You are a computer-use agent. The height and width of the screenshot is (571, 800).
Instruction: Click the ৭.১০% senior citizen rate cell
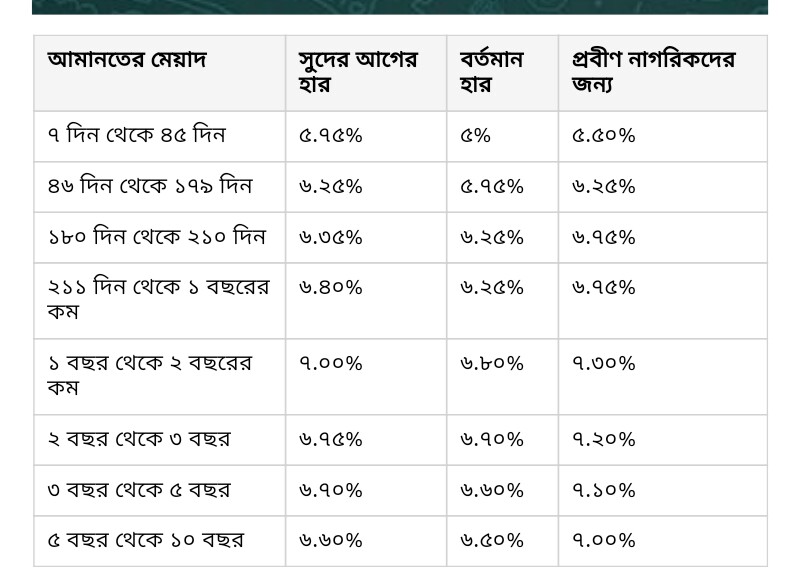pyautogui.click(x=663, y=490)
